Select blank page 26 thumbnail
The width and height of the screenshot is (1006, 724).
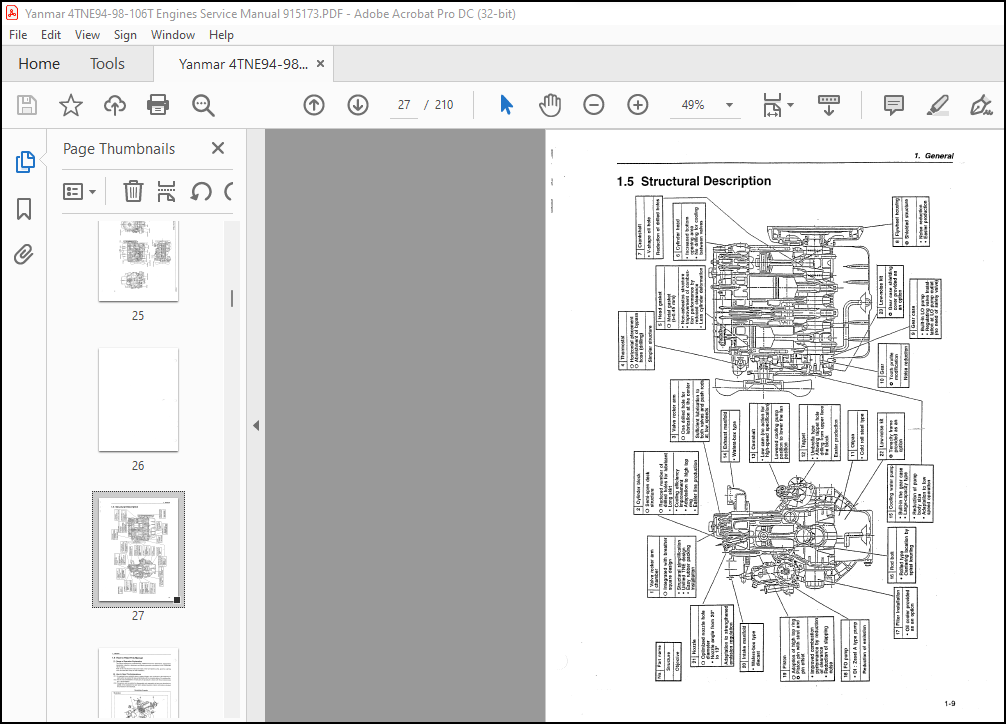[x=139, y=400]
